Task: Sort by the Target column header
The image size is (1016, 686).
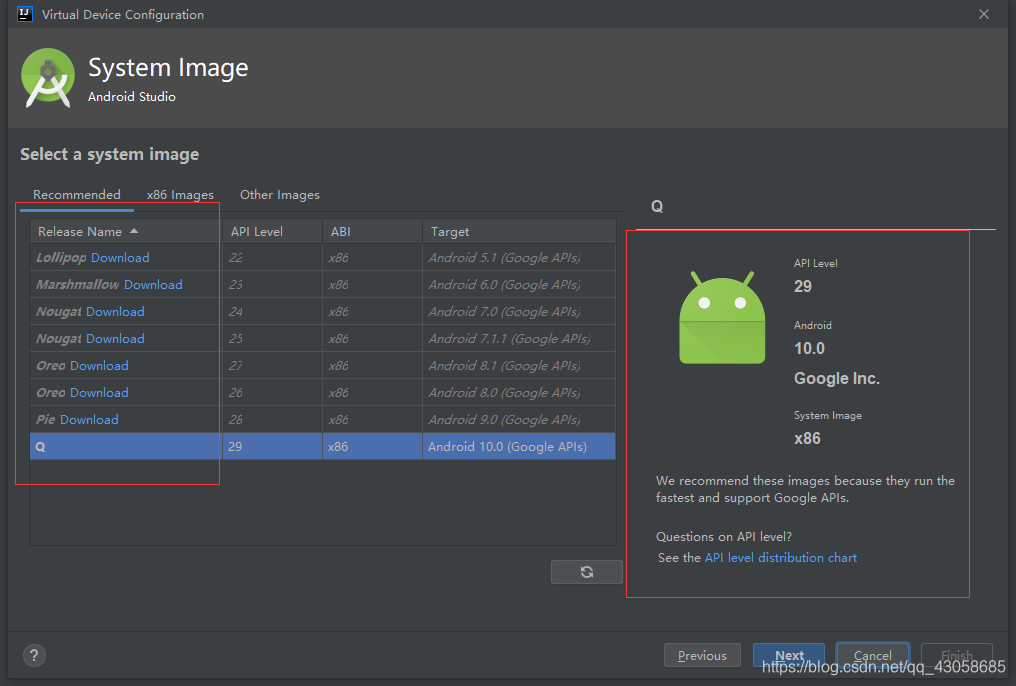Action: point(519,231)
